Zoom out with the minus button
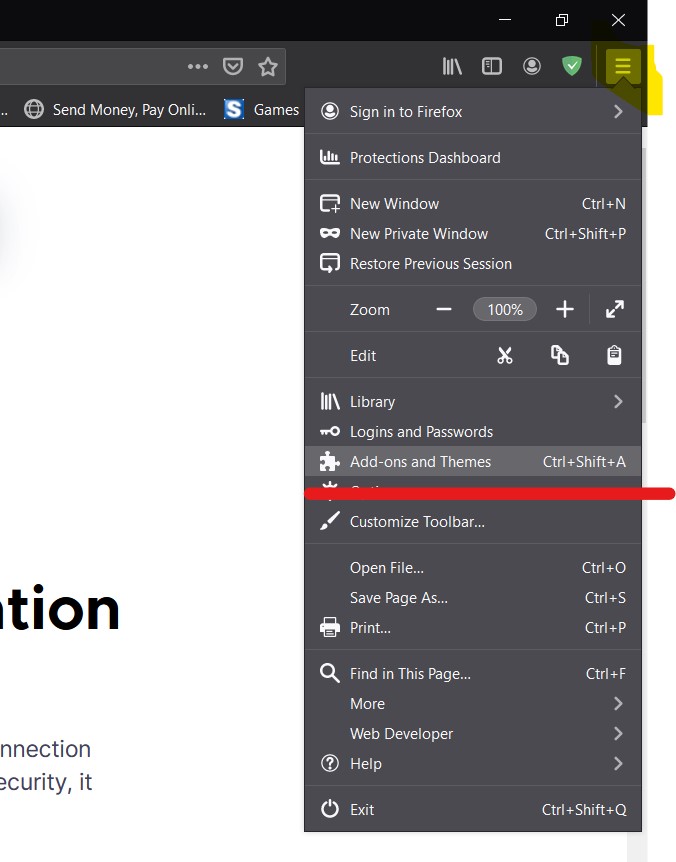The height and width of the screenshot is (862, 676). pyautogui.click(x=444, y=310)
